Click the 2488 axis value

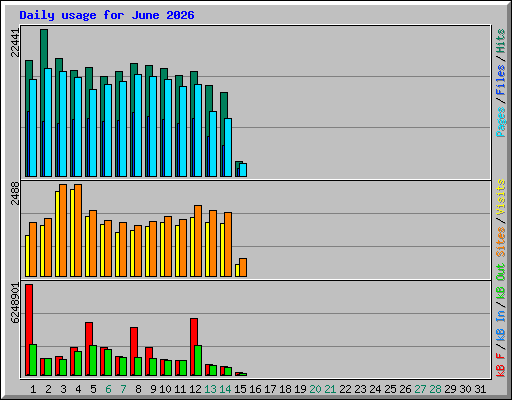pyautogui.click(x=15, y=193)
